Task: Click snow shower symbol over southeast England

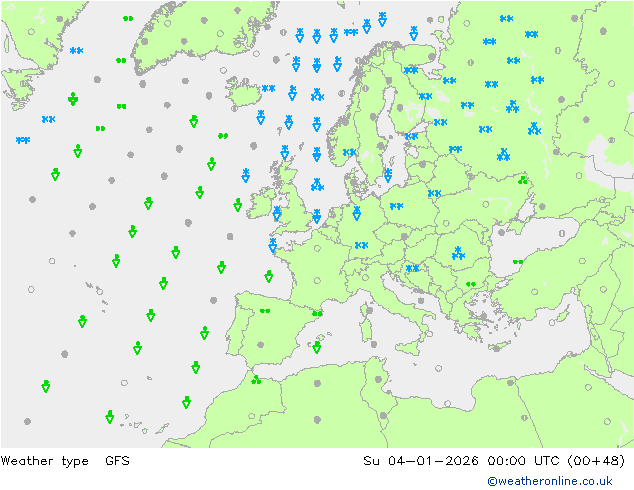Action: coord(317,216)
